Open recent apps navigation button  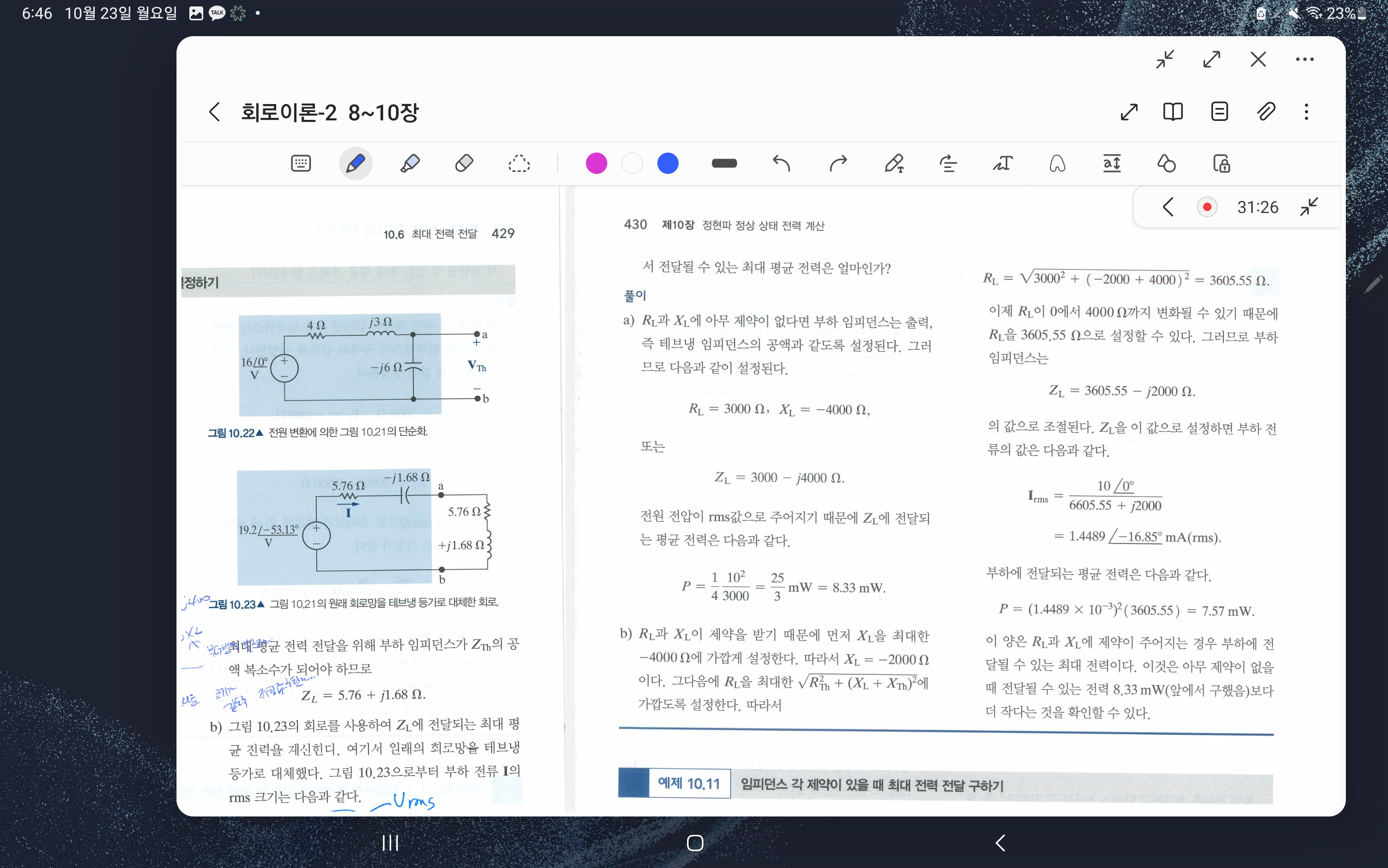point(391,843)
